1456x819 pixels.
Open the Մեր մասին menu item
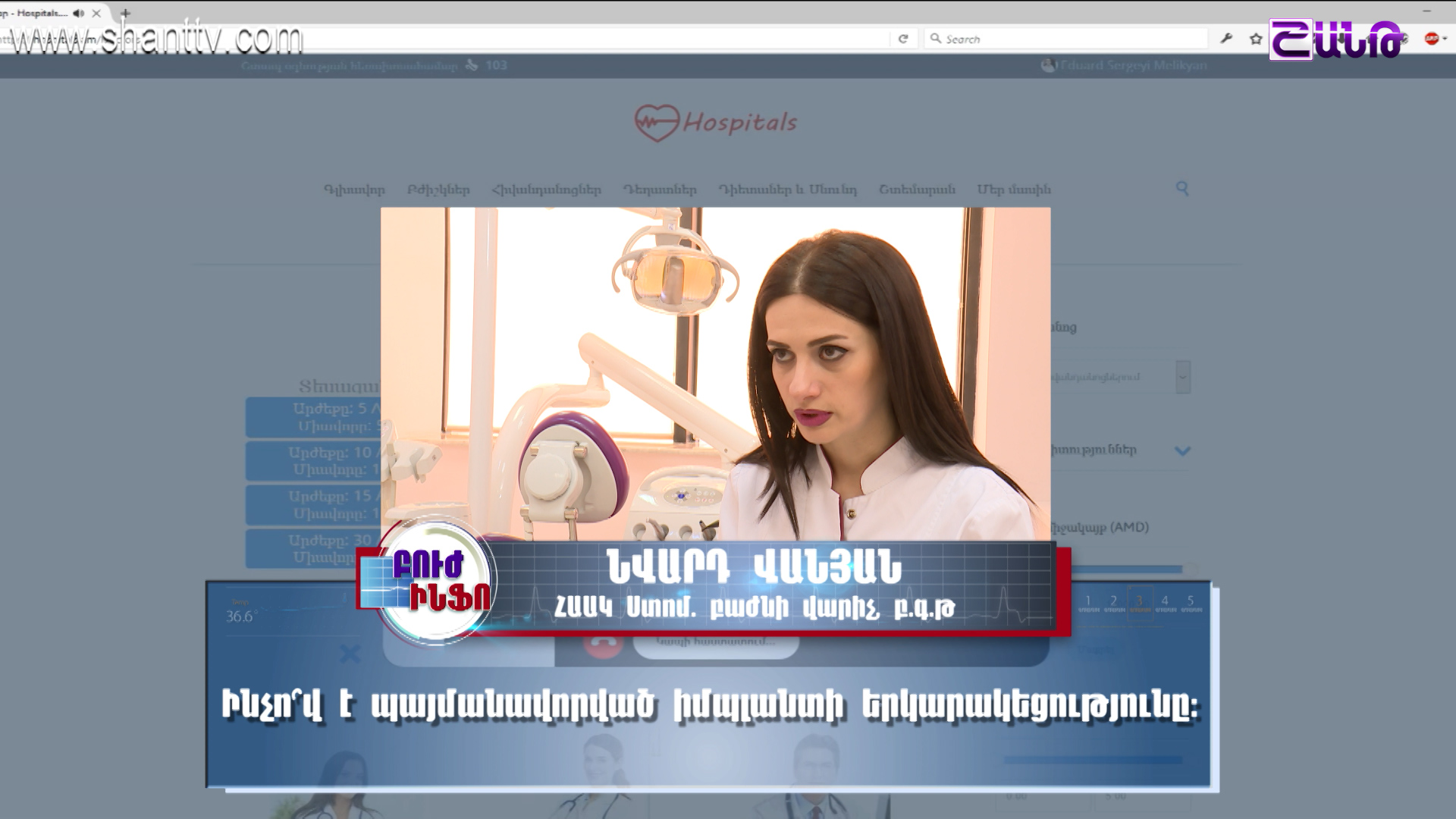[x=1014, y=190]
